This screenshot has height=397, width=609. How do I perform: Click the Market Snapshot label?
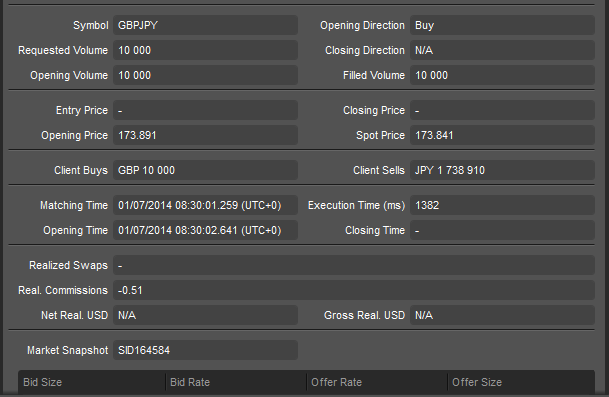pos(67,350)
